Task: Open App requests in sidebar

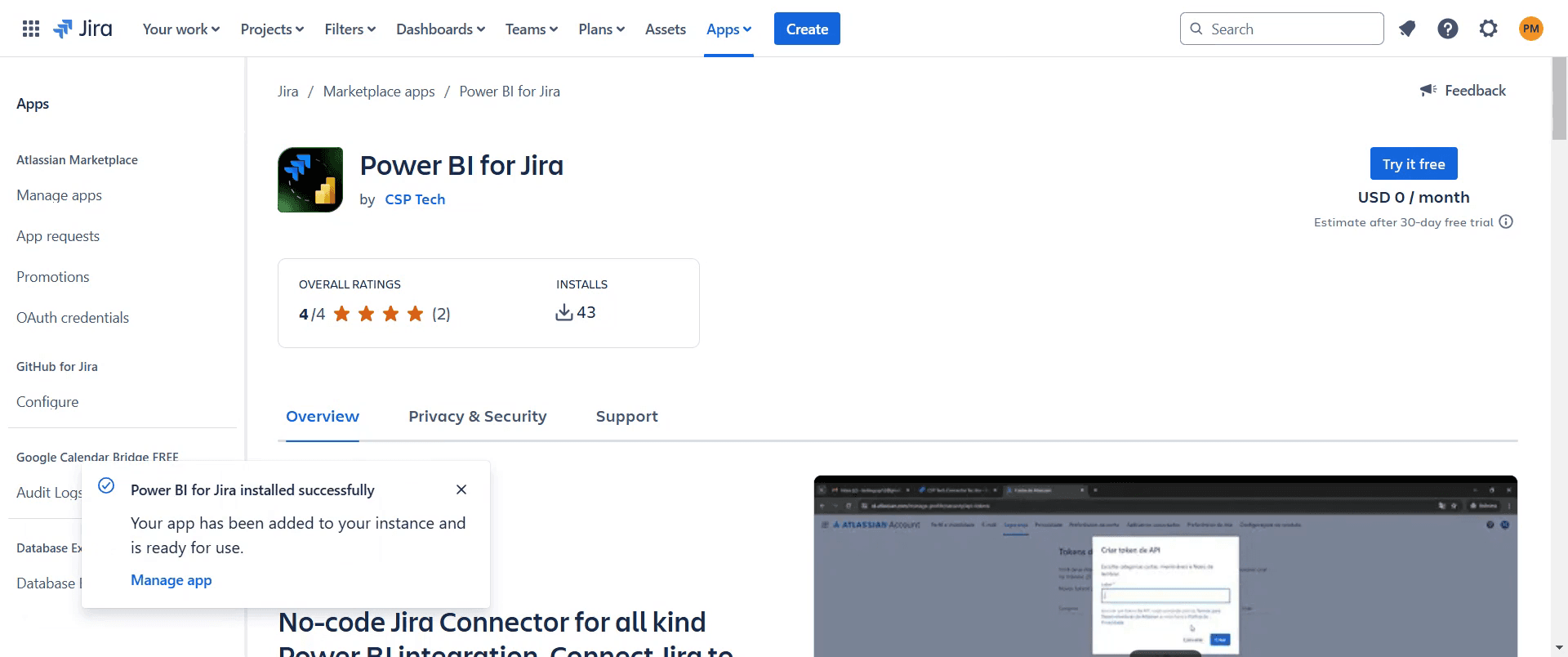Action: (x=58, y=236)
